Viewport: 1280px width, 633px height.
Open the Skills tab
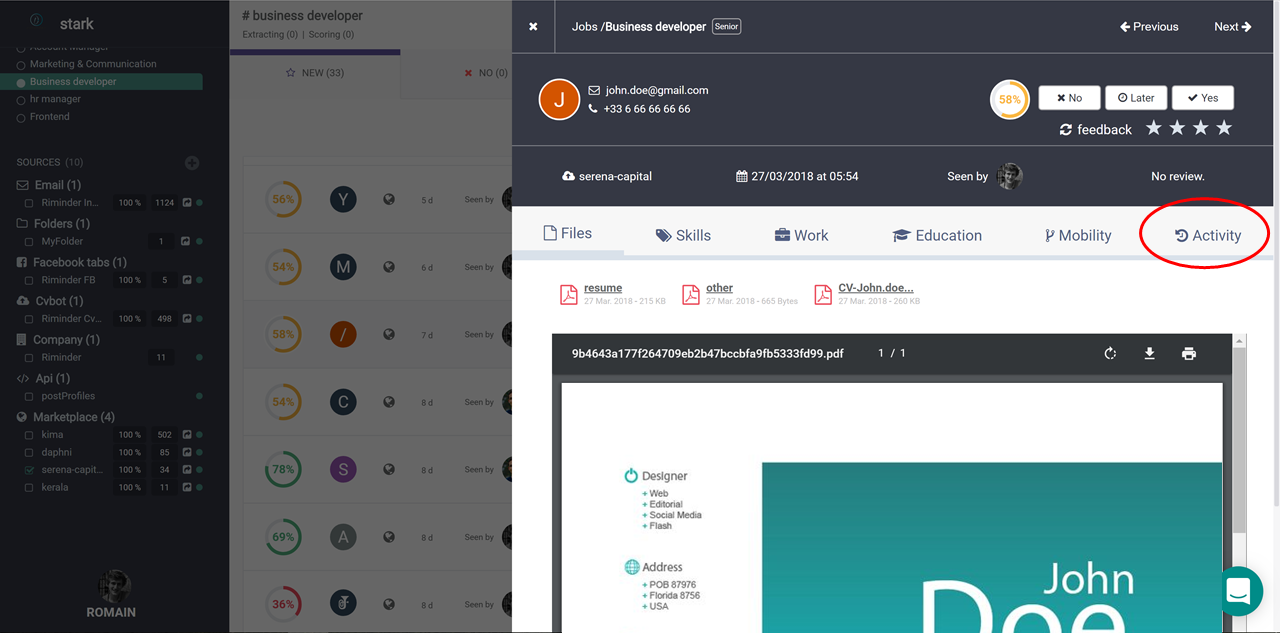683,235
